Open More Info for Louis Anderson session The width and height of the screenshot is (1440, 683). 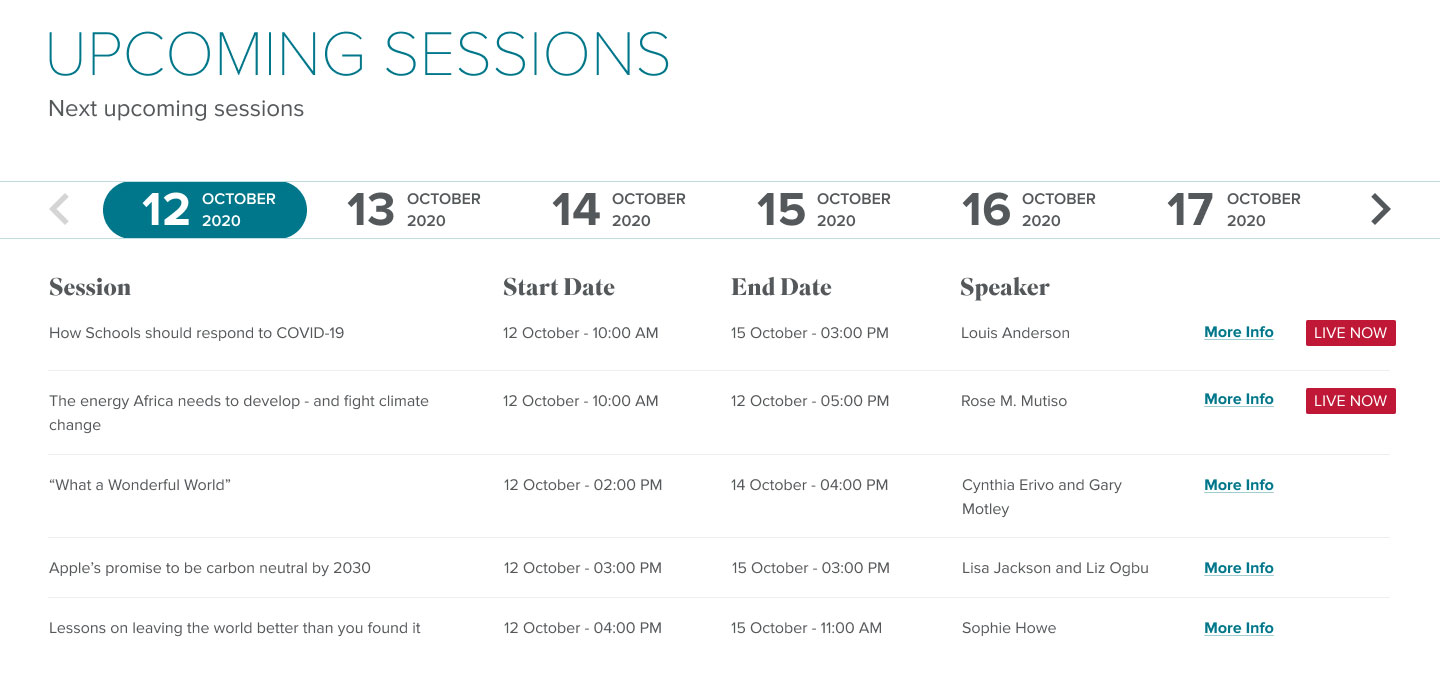click(x=1239, y=332)
